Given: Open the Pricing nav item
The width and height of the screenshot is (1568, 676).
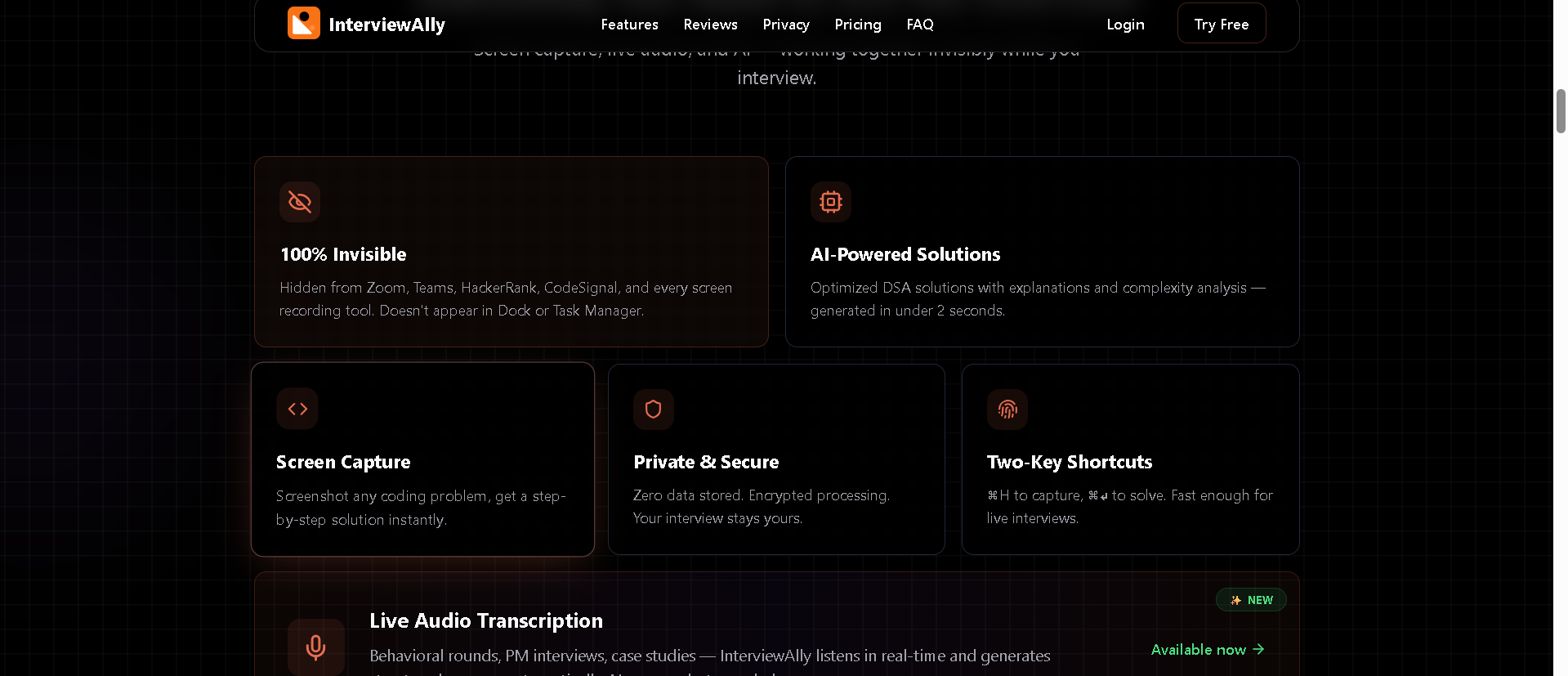Looking at the screenshot, I should (x=858, y=25).
